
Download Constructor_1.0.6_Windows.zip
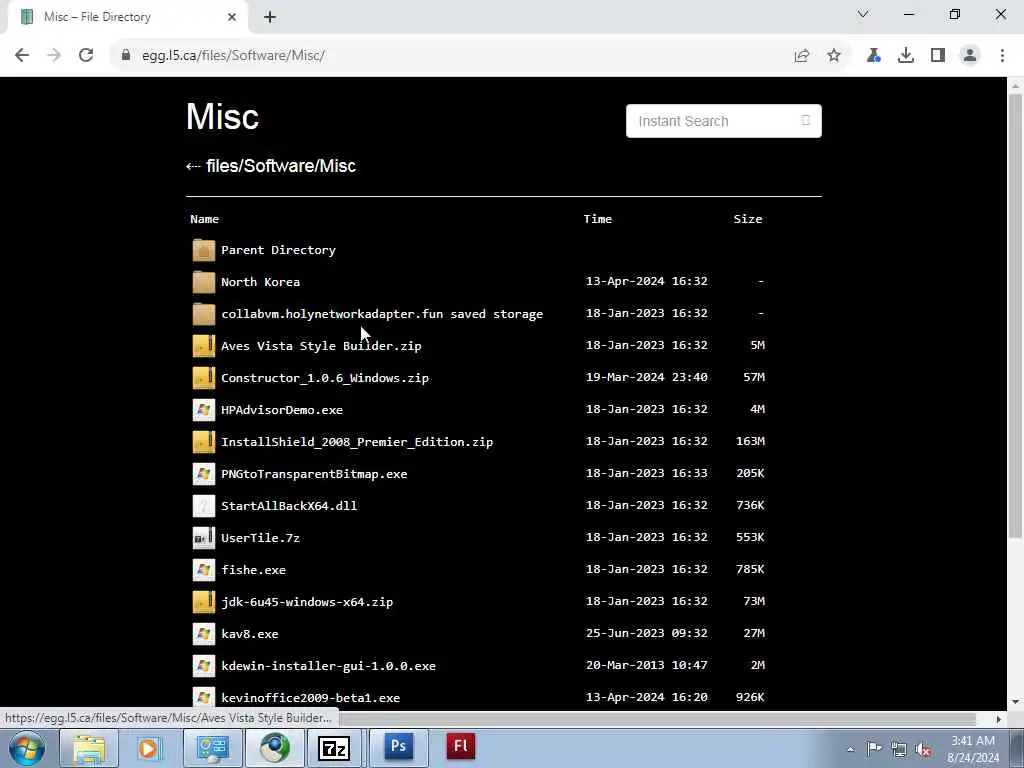pos(325,378)
